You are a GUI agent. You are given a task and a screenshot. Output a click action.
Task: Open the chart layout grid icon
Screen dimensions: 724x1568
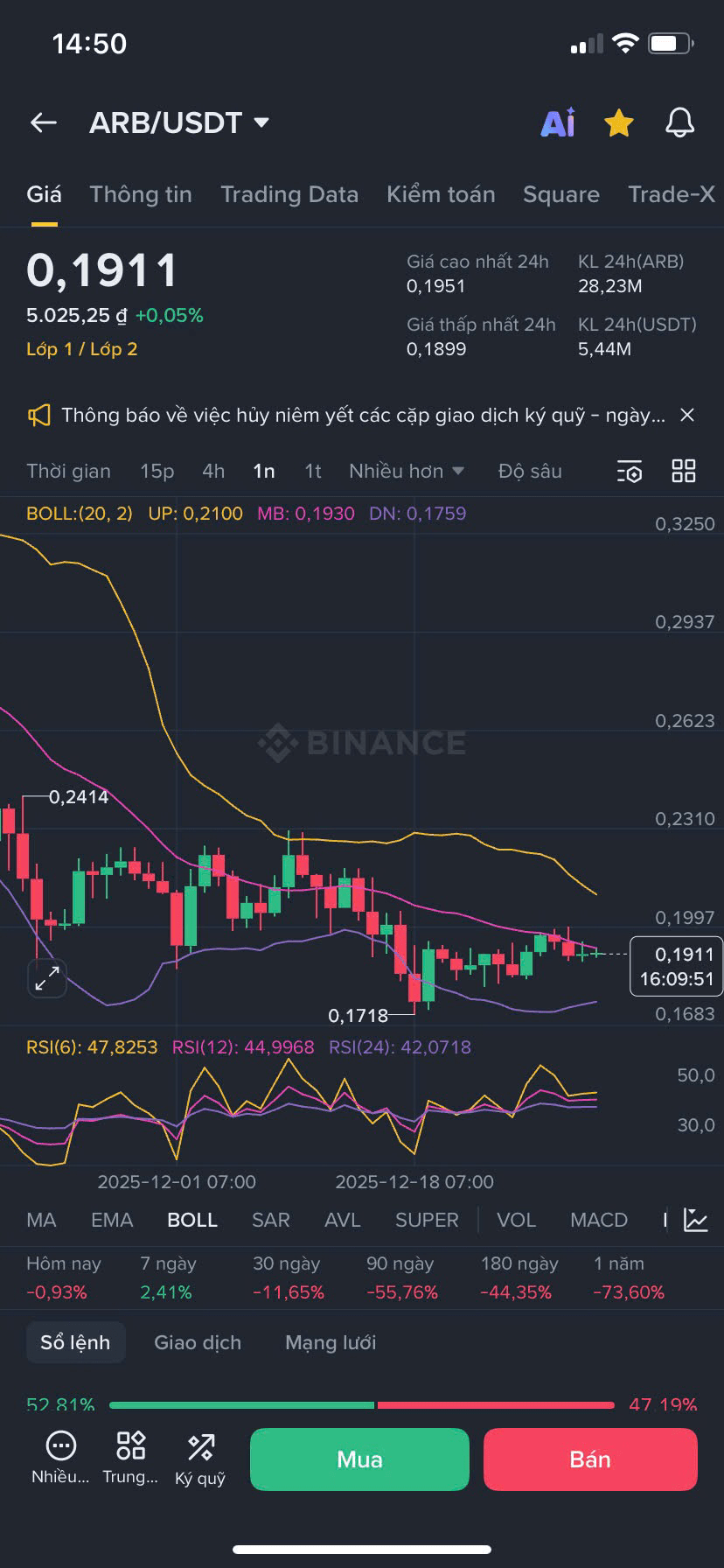pos(684,472)
